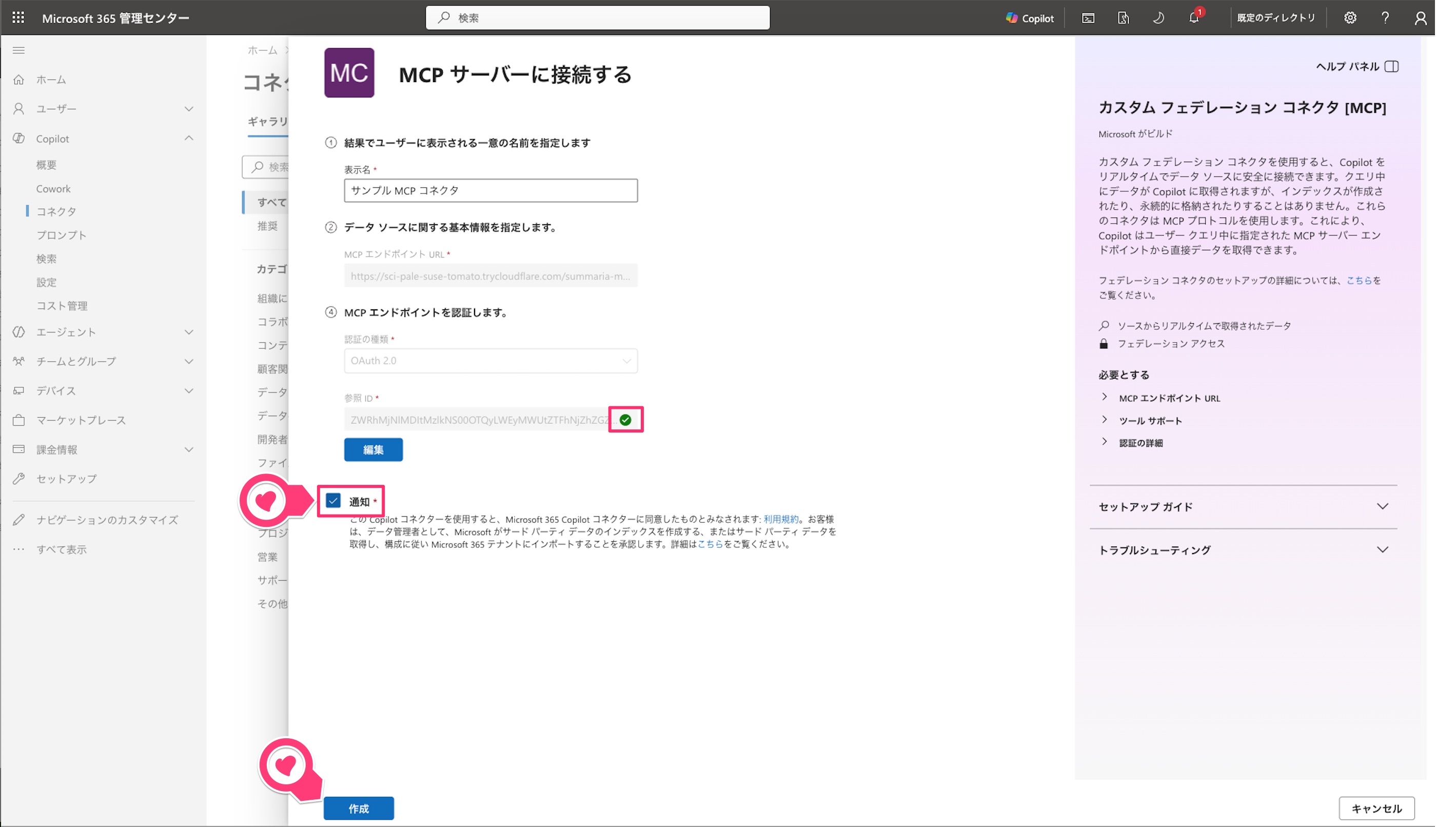Switch to the ギャラリー tab

(268, 122)
